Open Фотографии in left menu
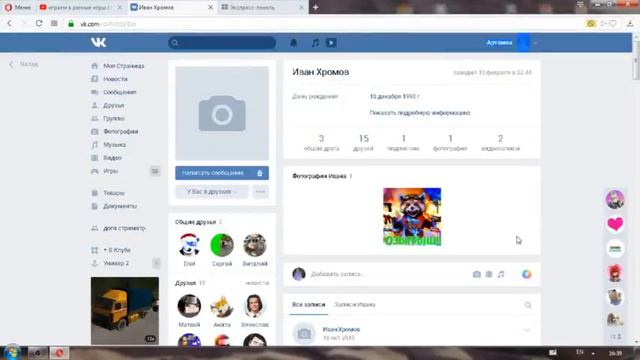 click(x=121, y=131)
